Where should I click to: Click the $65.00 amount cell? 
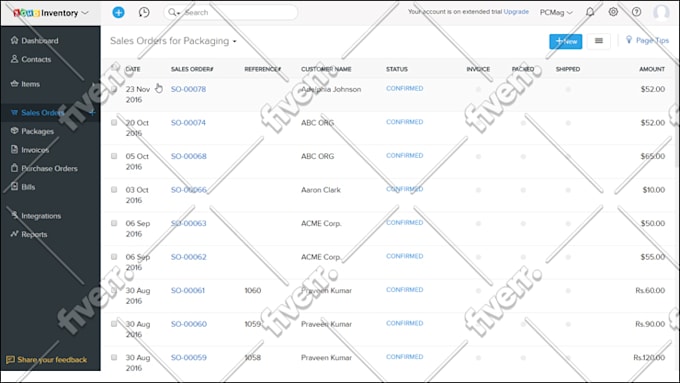point(653,156)
